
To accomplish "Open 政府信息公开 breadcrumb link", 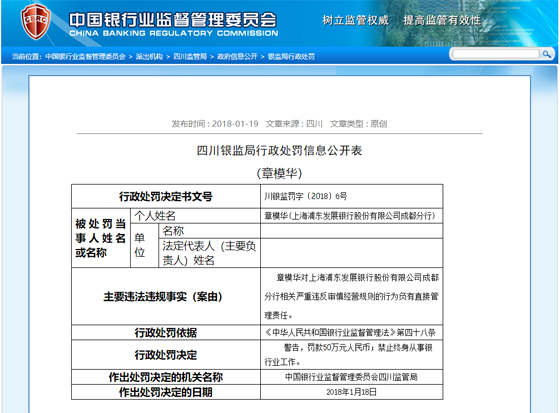I will pos(237,56).
